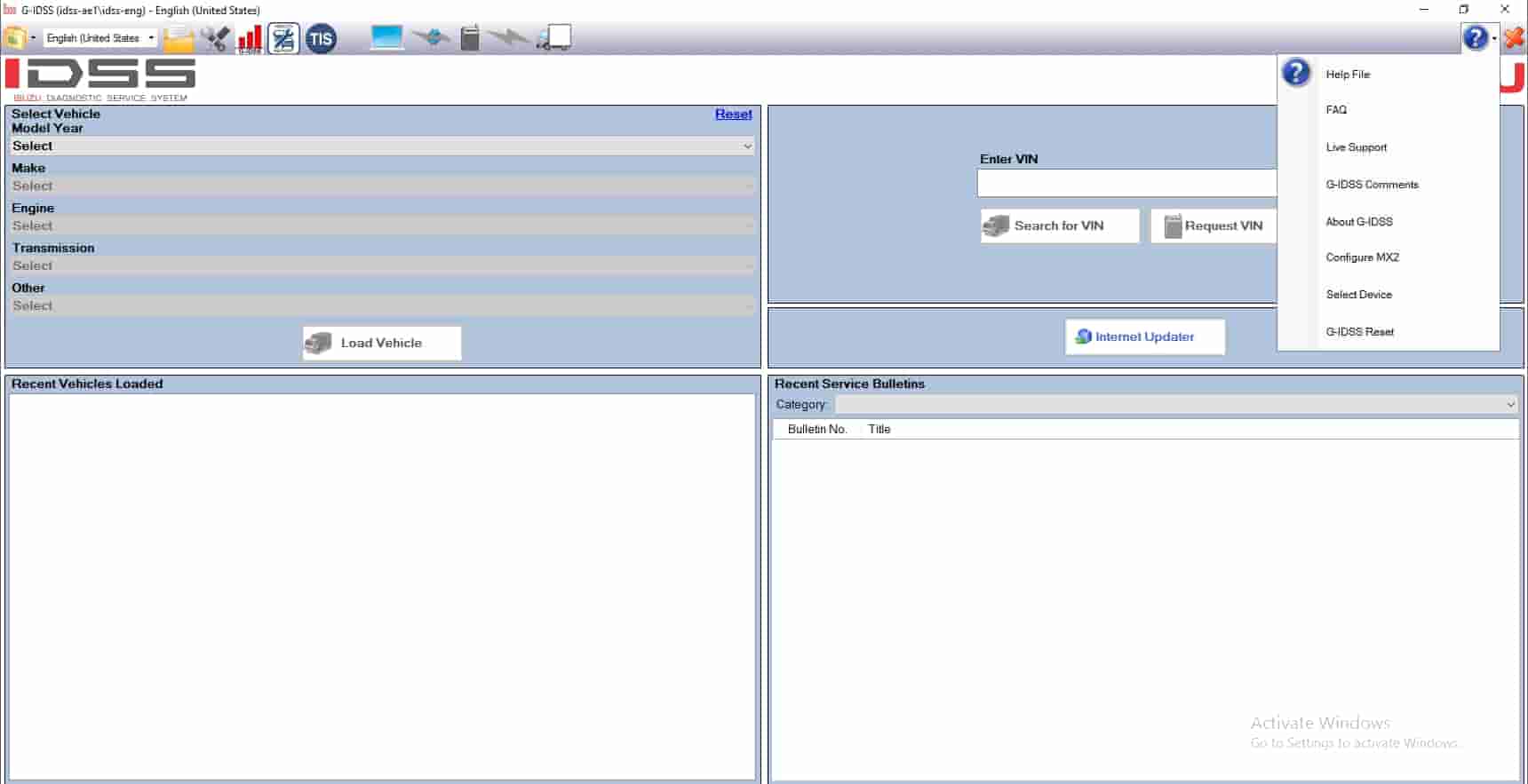Viewport: 1528px width, 784px height.
Task: Click the network connection globe icon
Action: click(x=433, y=37)
